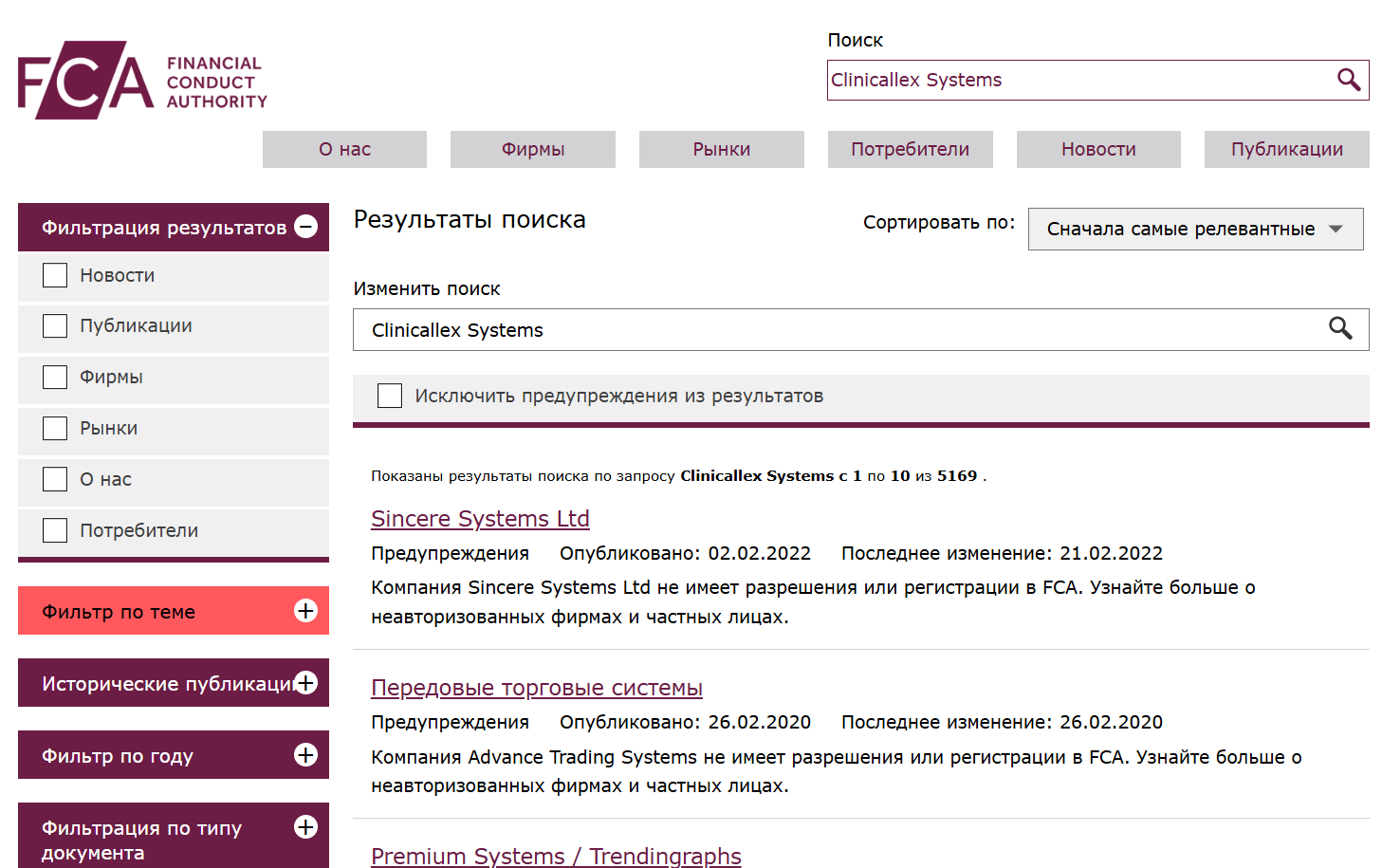1382x868 pixels.
Task: Open the Сначала самые релевантные sort dropdown
Action: click(1195, 229)
